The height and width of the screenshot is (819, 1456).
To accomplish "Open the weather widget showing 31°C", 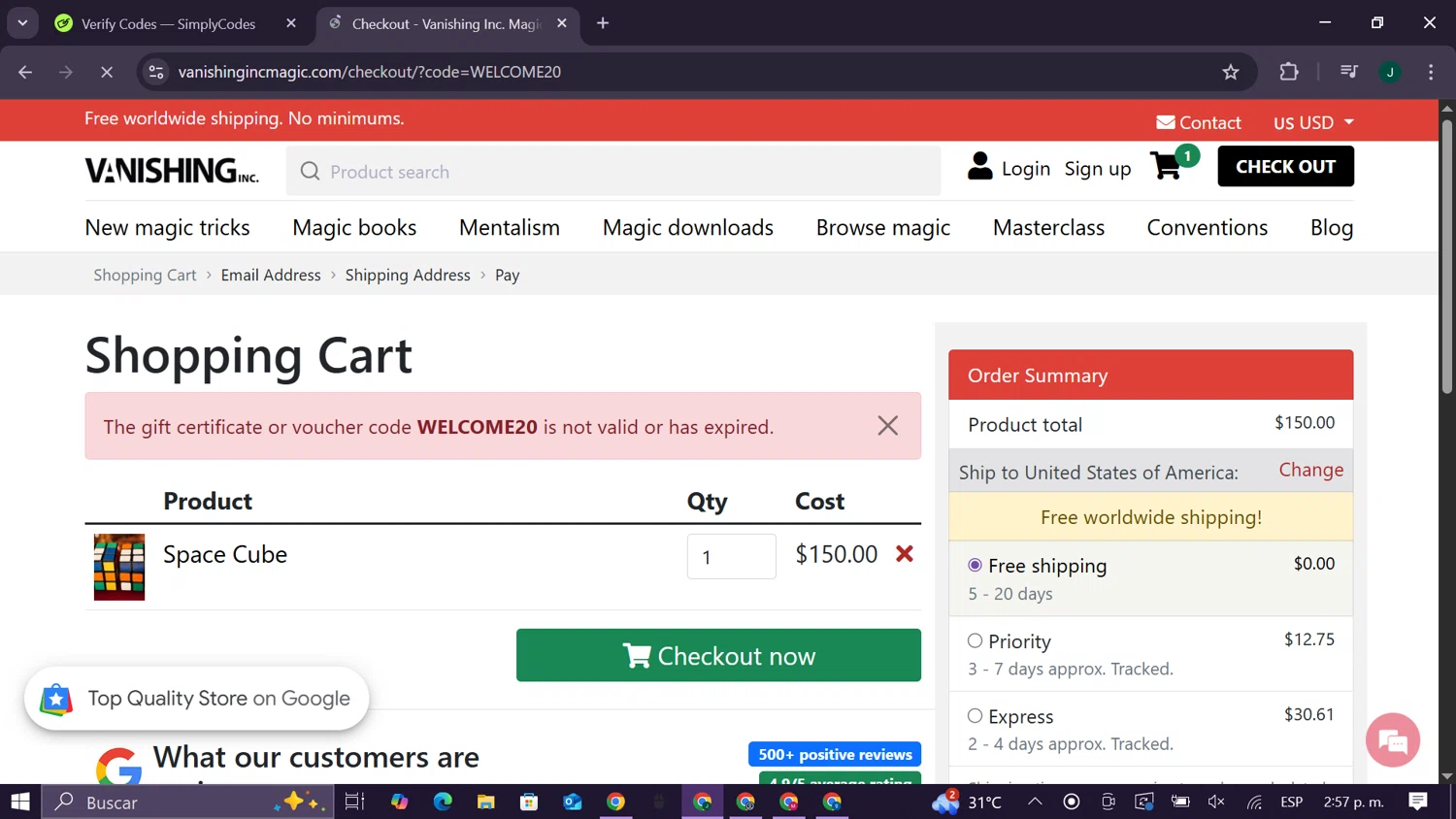I will tap(967, 802).
